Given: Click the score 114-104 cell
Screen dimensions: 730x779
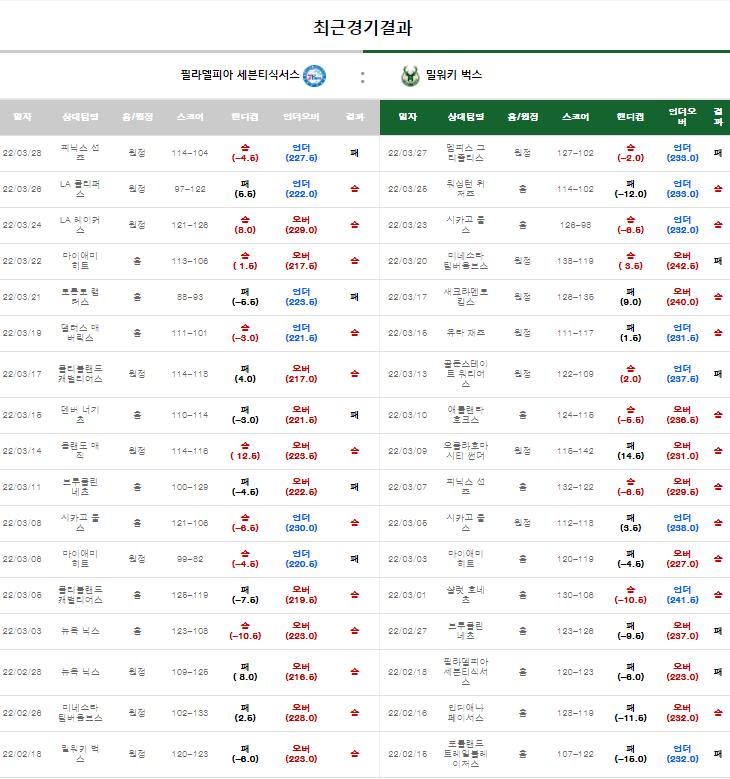Looking at the screenshot, I should (190, 153).
